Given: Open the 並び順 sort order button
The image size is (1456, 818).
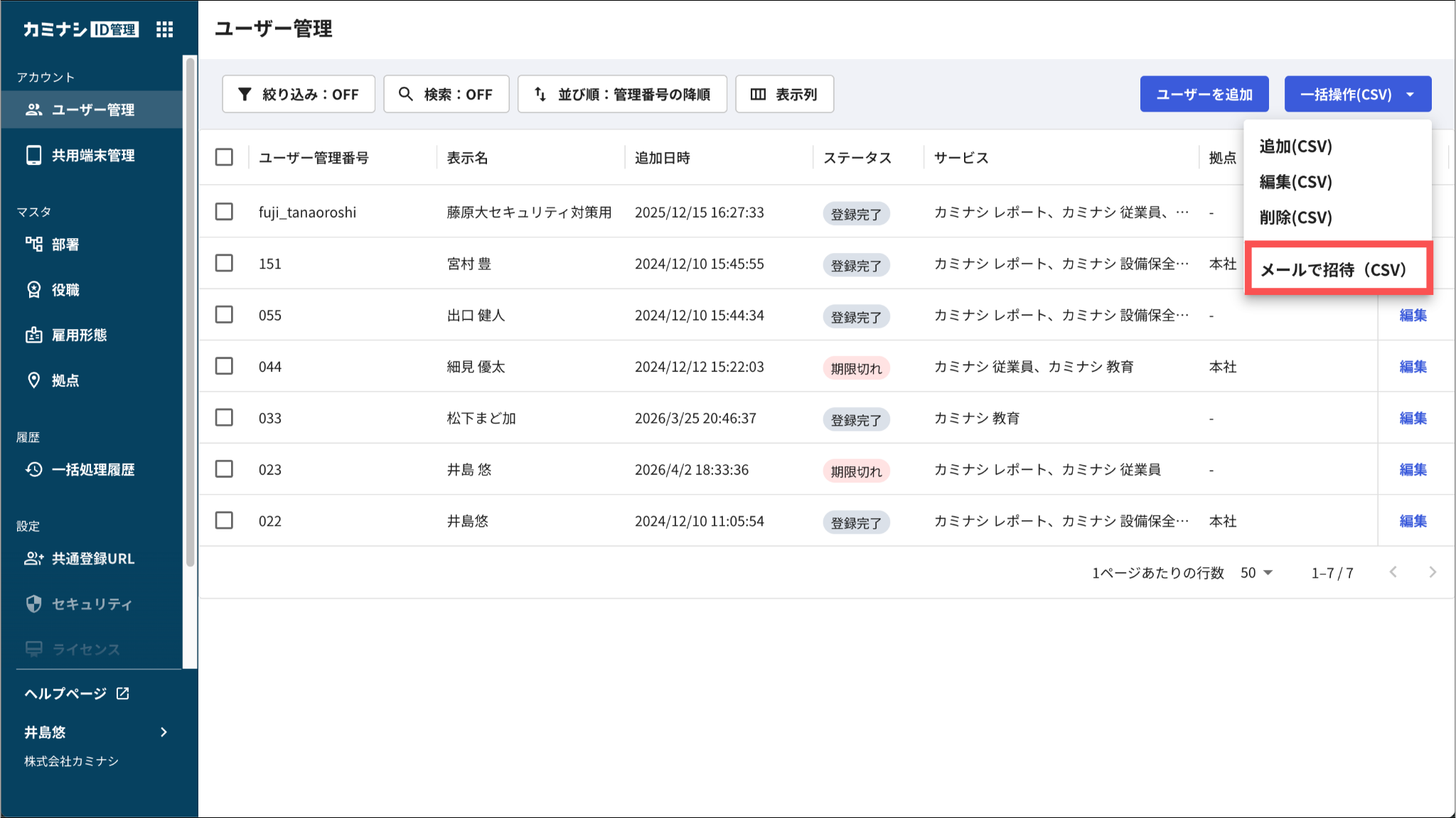Looking at the screenshot, I should [622, 94].
